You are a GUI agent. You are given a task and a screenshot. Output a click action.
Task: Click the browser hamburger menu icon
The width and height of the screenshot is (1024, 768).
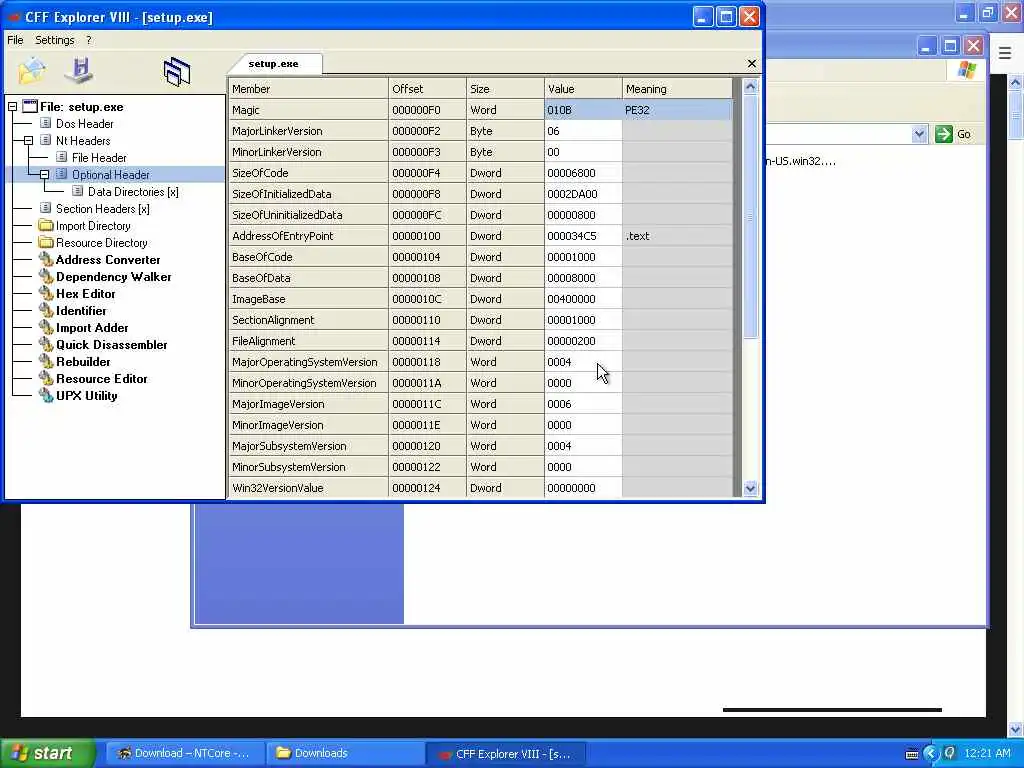click(x=1005, y=52)
